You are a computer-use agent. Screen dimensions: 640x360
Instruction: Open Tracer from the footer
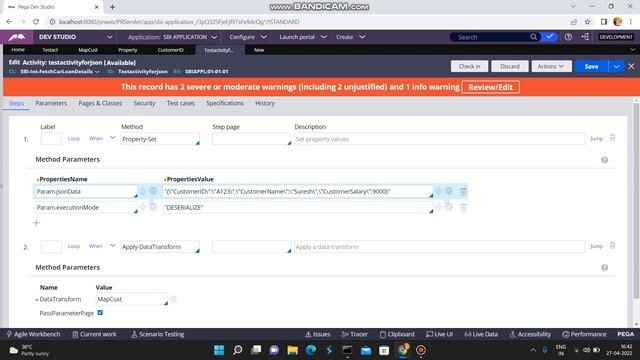pyautogui.click(x=354, y=334)
